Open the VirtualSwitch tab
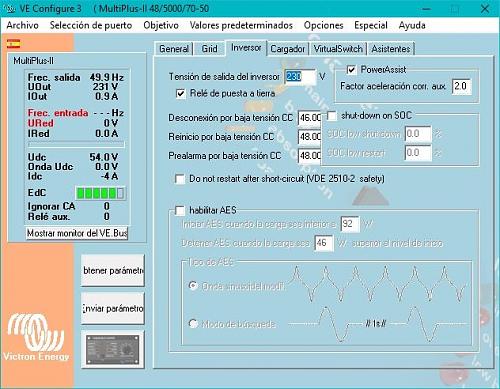 [338, 49]
